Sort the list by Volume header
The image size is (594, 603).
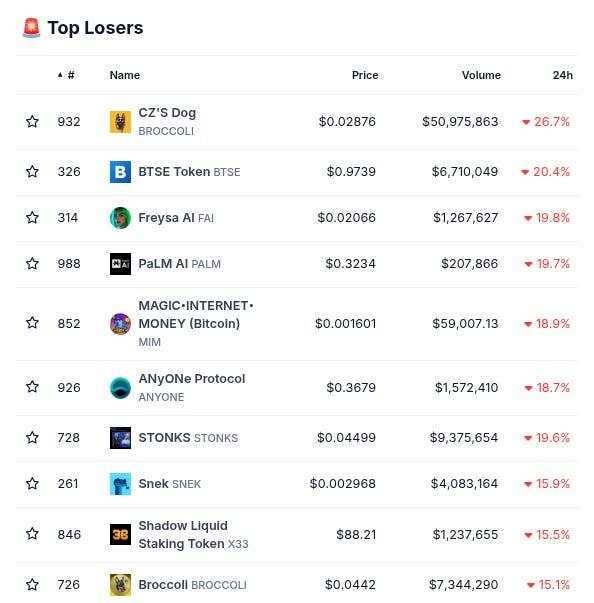point(481,75)
